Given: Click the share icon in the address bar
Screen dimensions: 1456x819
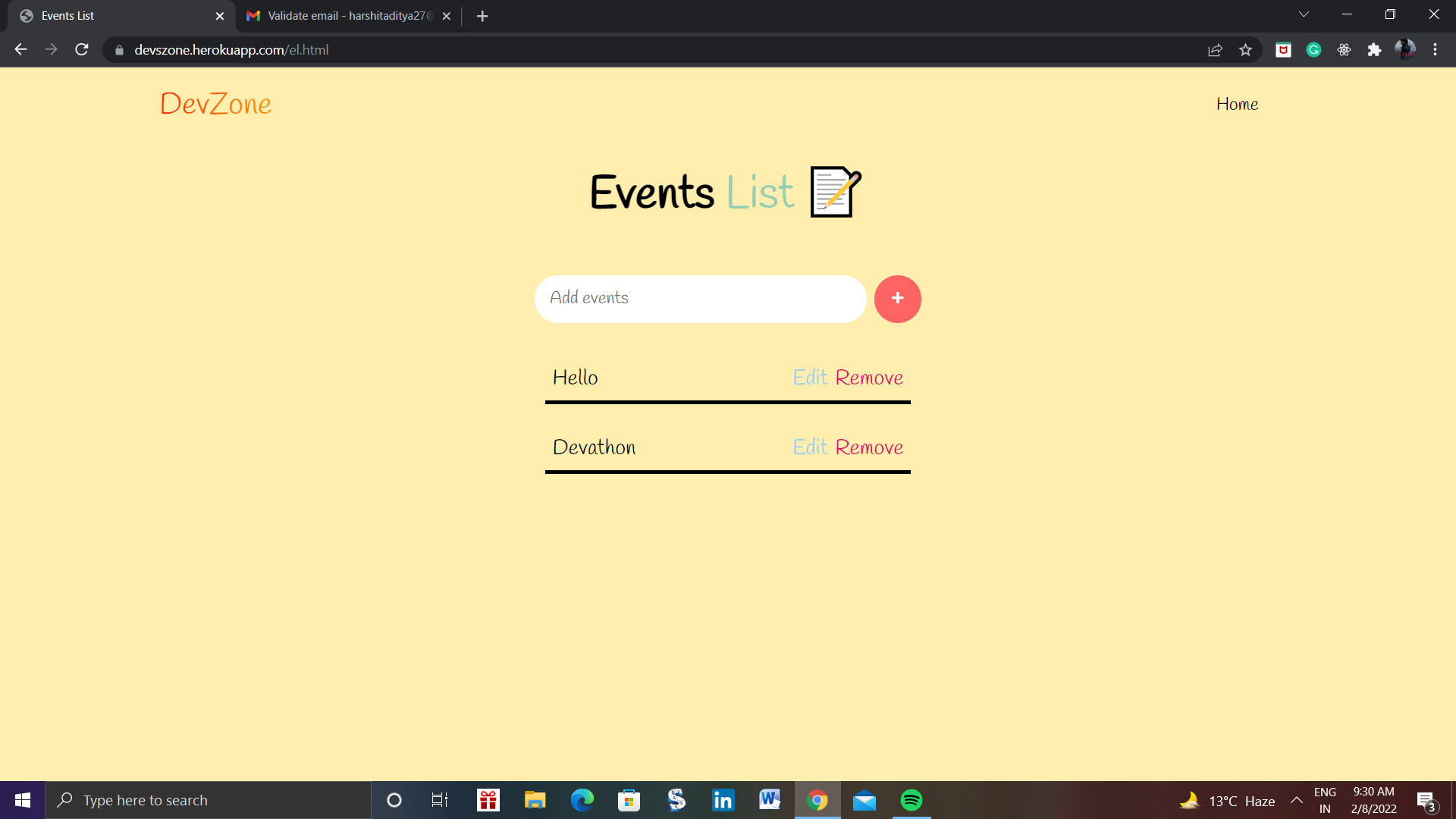Looking at the screenshot, I should click(1215, 49).
